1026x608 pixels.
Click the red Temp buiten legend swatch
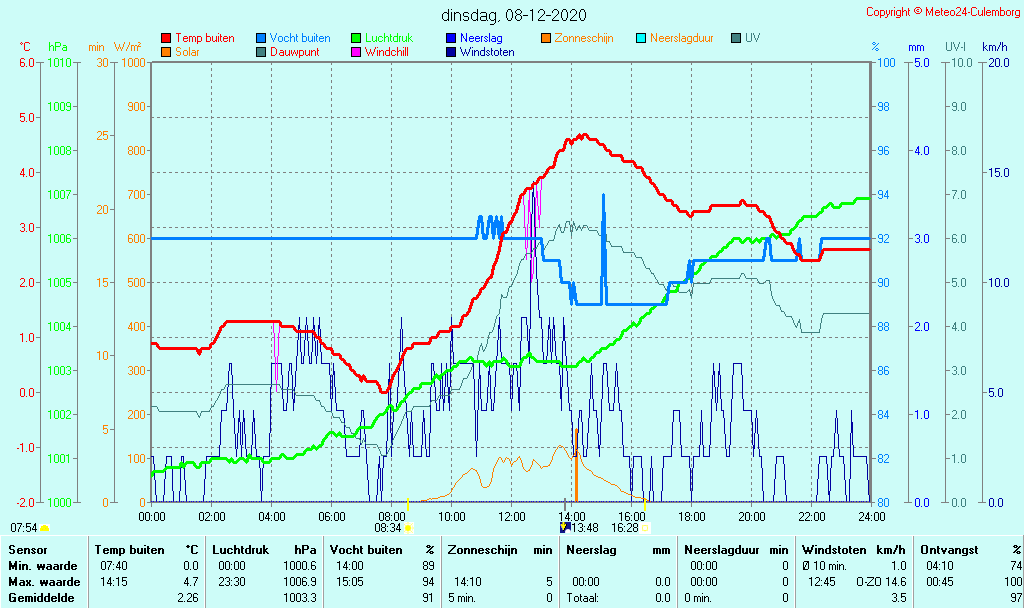coord(166,38)
